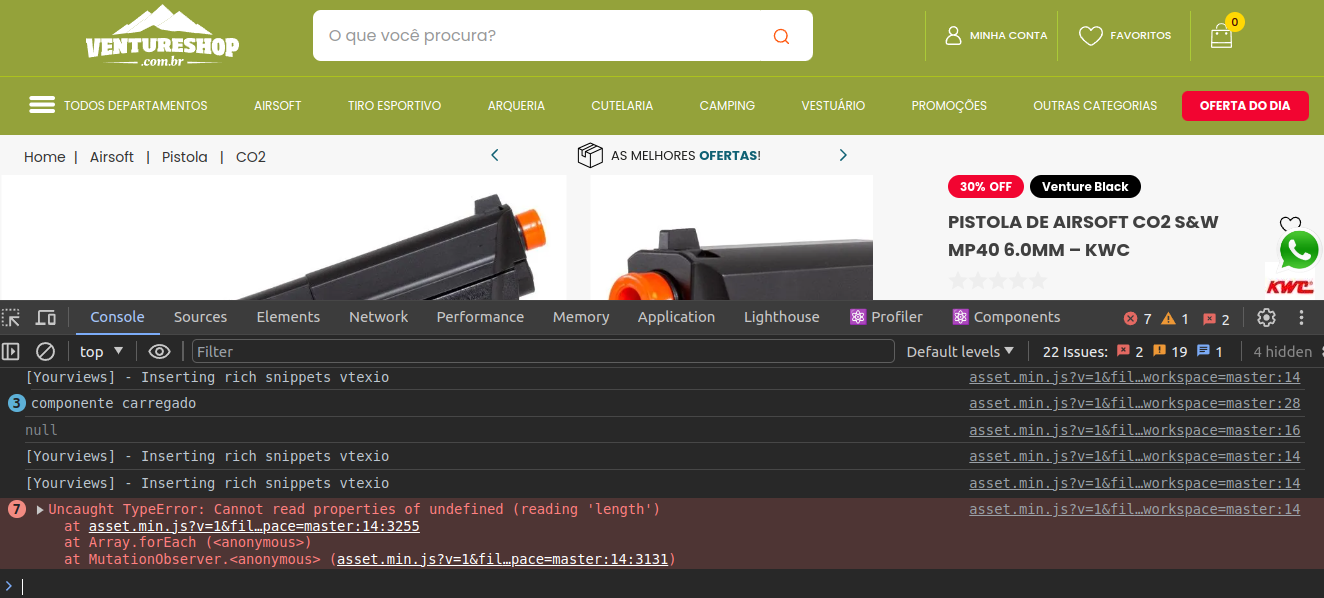This screenshot has width=1324, height=598.
Task: Open the top context dropdown
Action: point(102,351)
